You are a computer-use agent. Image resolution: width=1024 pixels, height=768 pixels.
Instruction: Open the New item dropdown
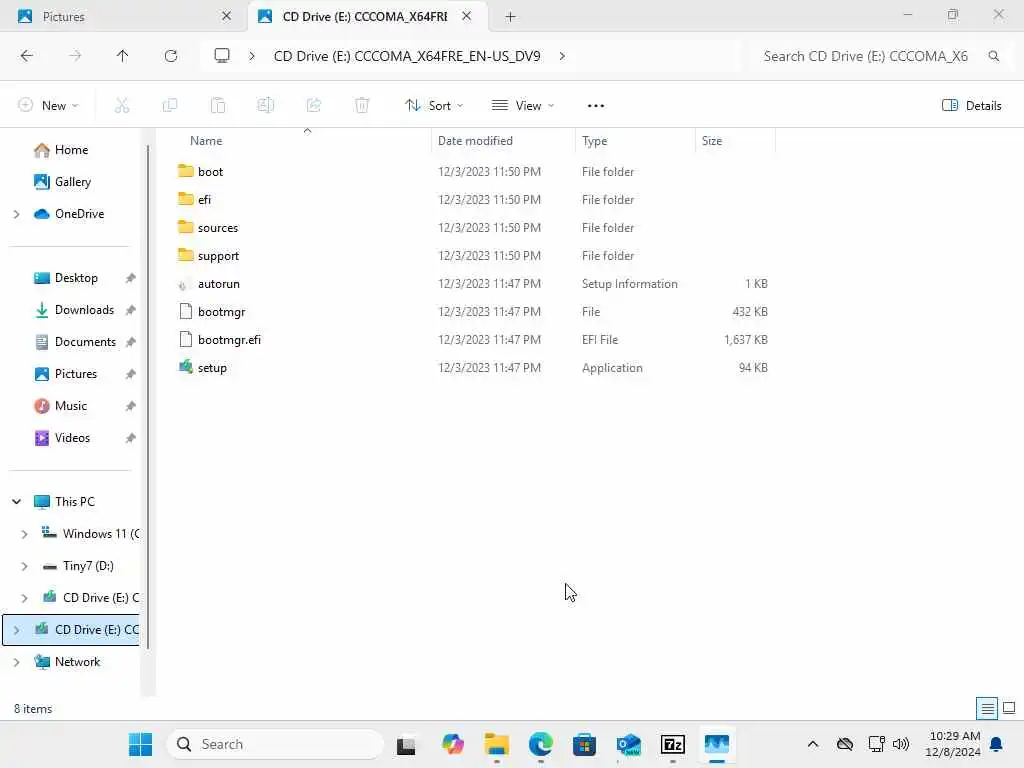point(49,106)
